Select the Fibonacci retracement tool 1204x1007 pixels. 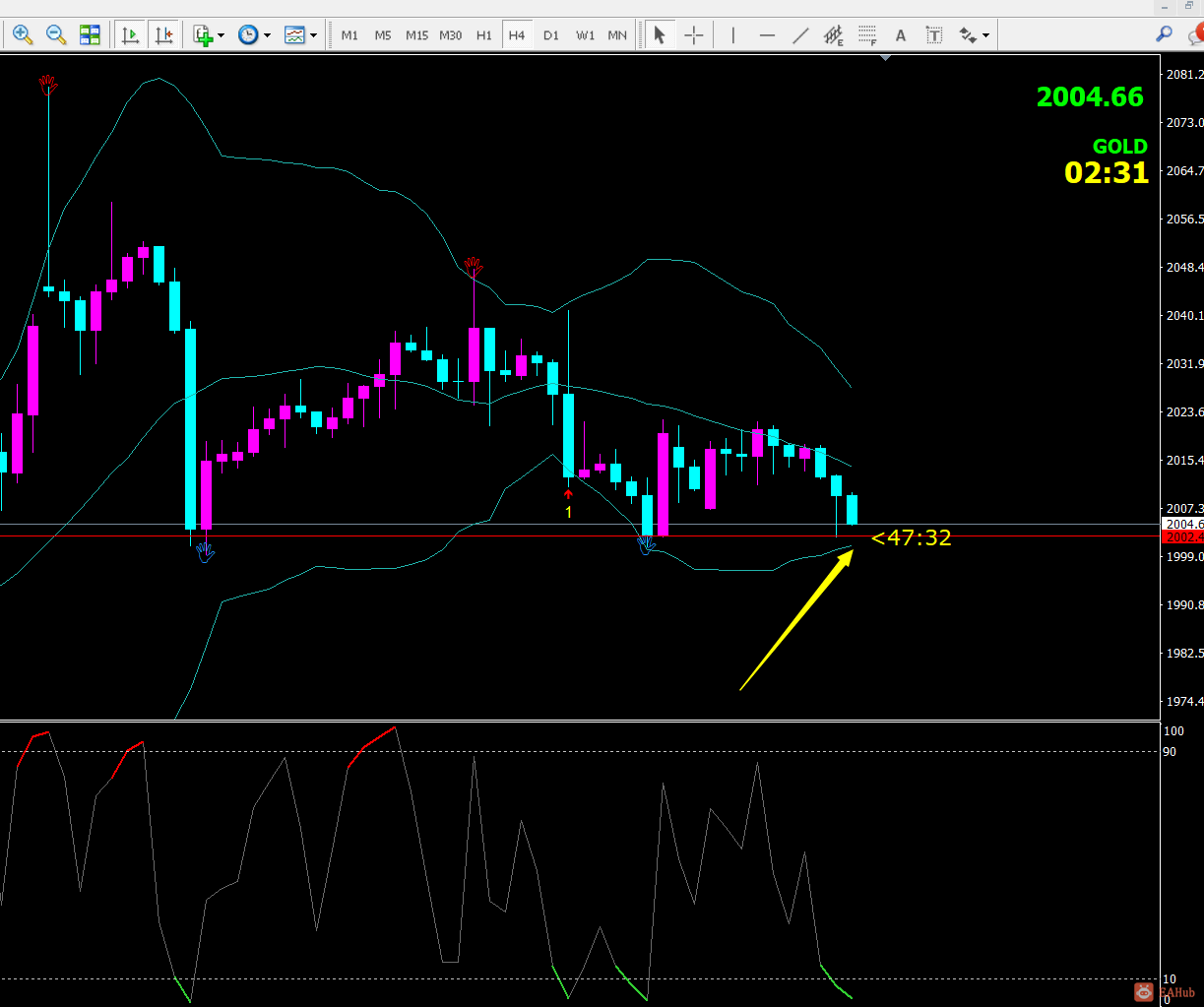click(x=867, y=35)
